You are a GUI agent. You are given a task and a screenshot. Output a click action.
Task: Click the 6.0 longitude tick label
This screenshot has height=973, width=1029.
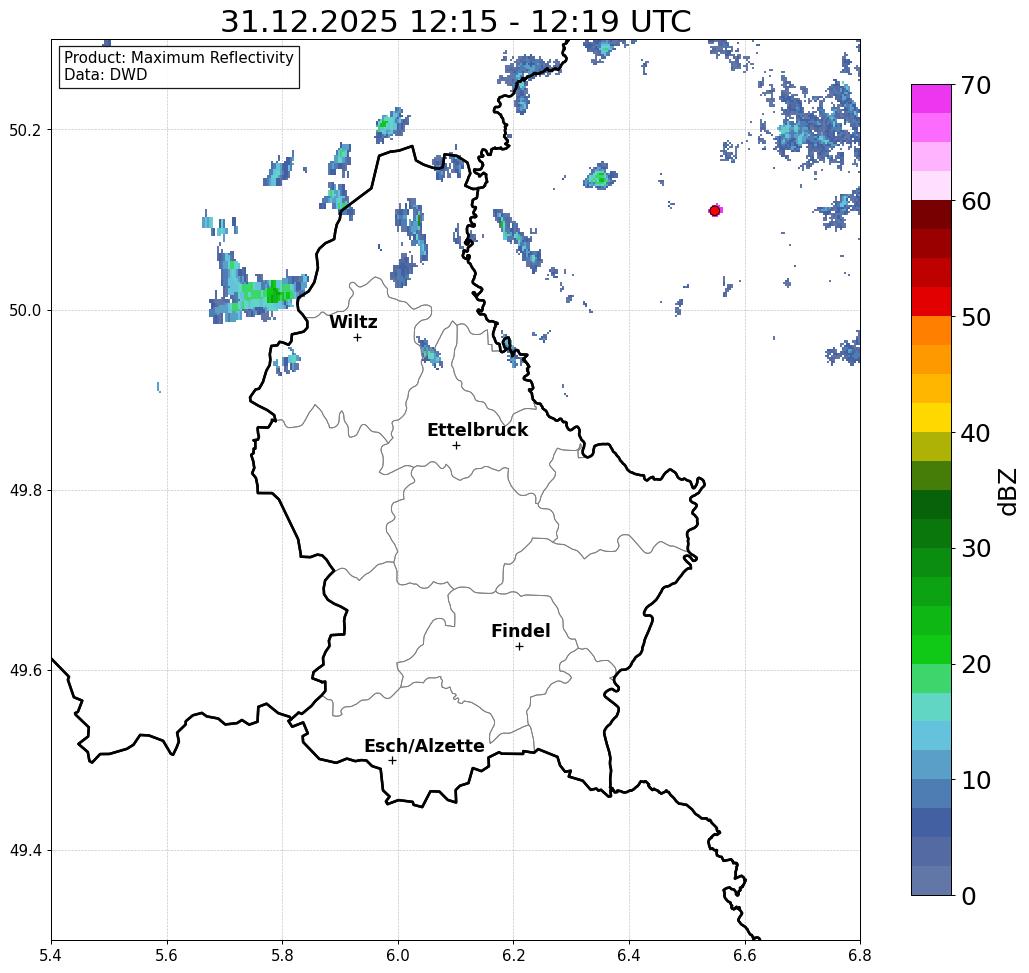click(398, 955)
